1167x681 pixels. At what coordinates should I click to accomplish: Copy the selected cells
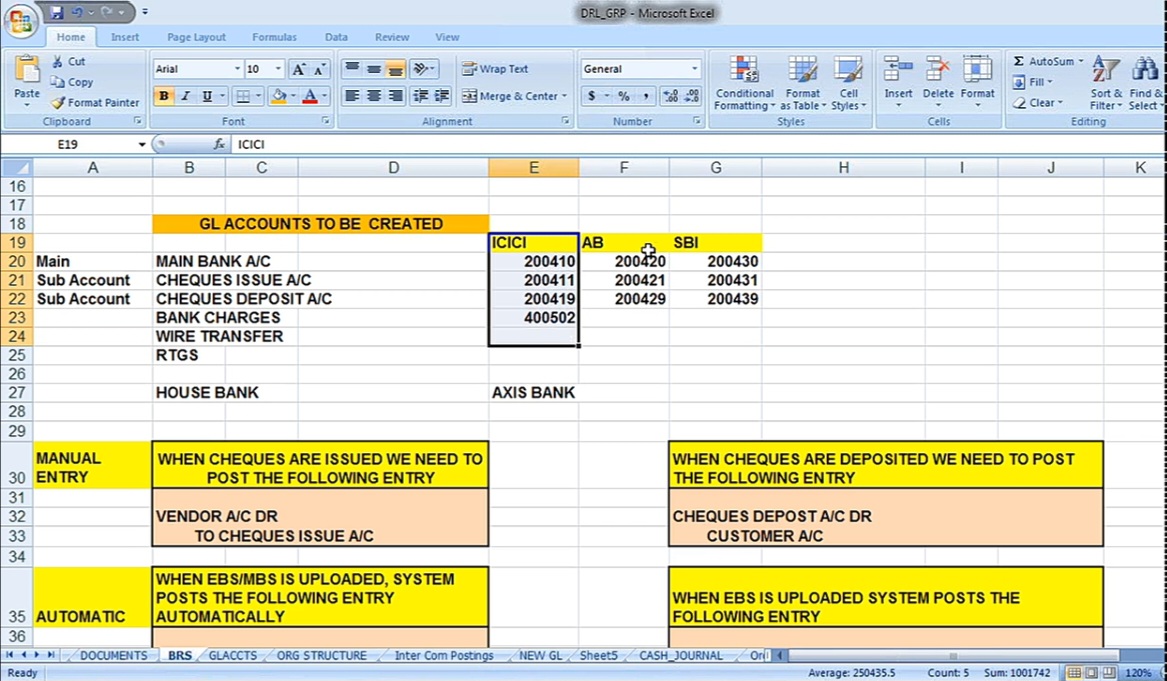pyautogui.click(x=71, y=82)
